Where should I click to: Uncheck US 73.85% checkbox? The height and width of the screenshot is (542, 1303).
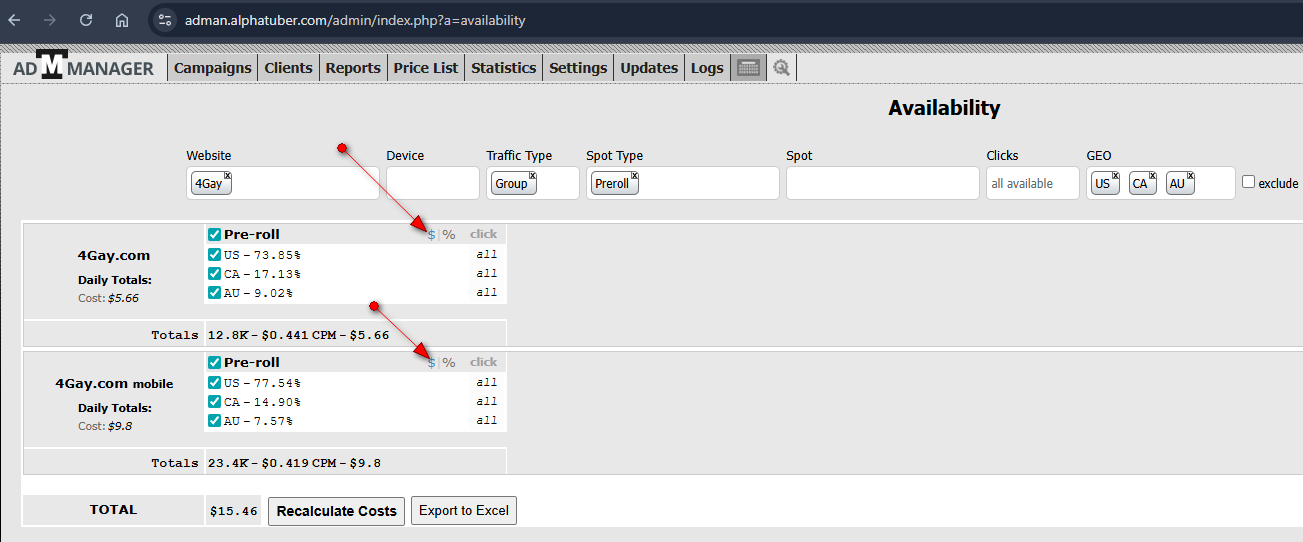(x=214, y=254)
